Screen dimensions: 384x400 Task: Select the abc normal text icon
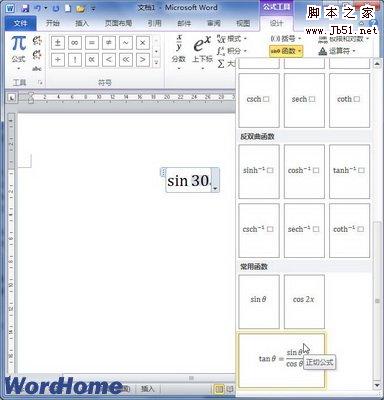(37, 68)
